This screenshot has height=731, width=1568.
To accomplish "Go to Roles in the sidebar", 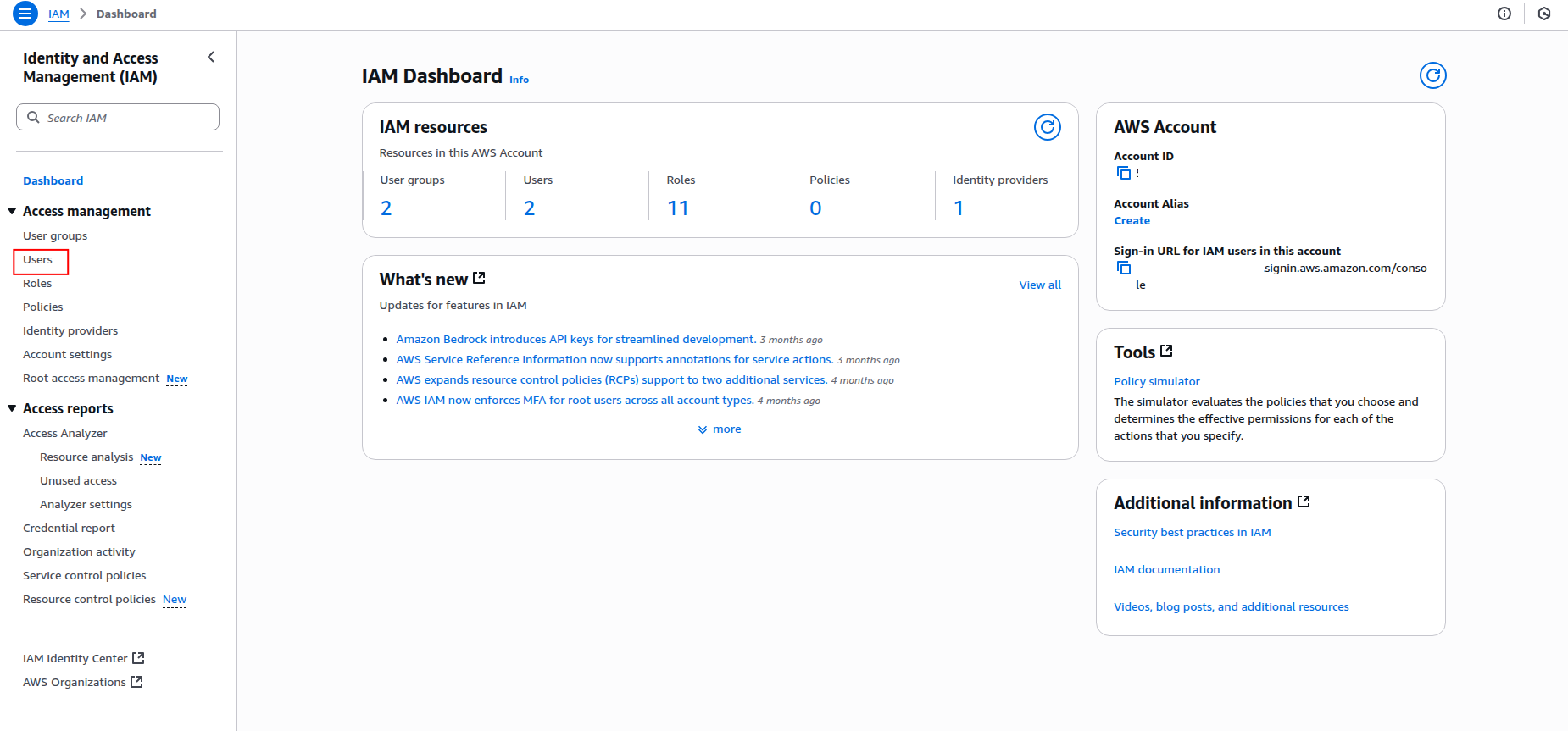I will point(37,284).
